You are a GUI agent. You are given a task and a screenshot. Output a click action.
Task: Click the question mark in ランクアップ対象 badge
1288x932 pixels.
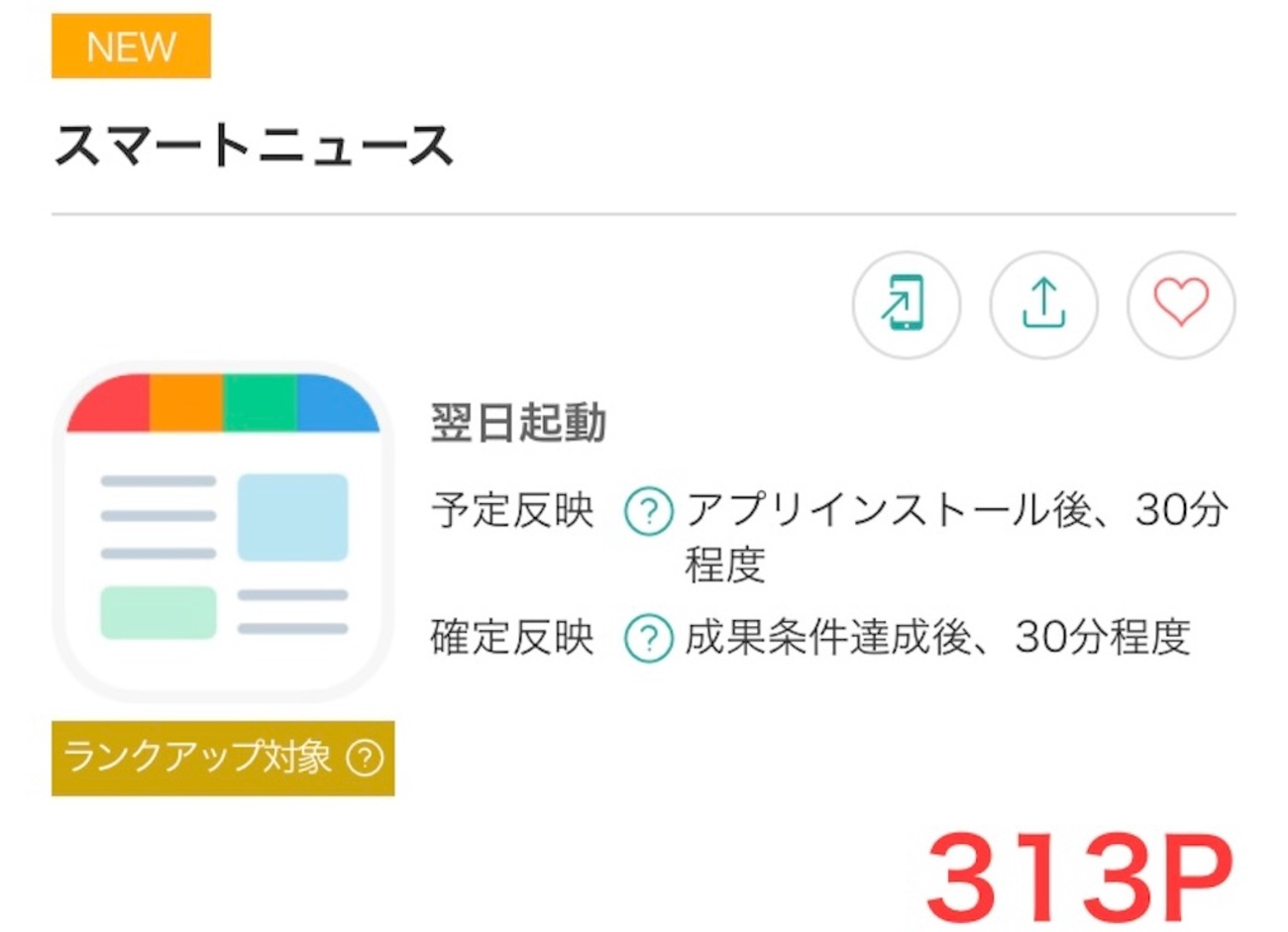coord(365,759)
